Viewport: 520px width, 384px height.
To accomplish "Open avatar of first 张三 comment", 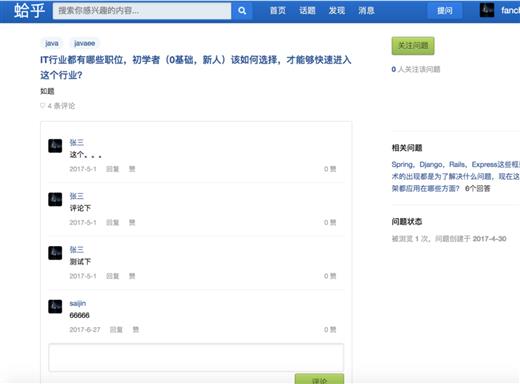I will [55, 146].
